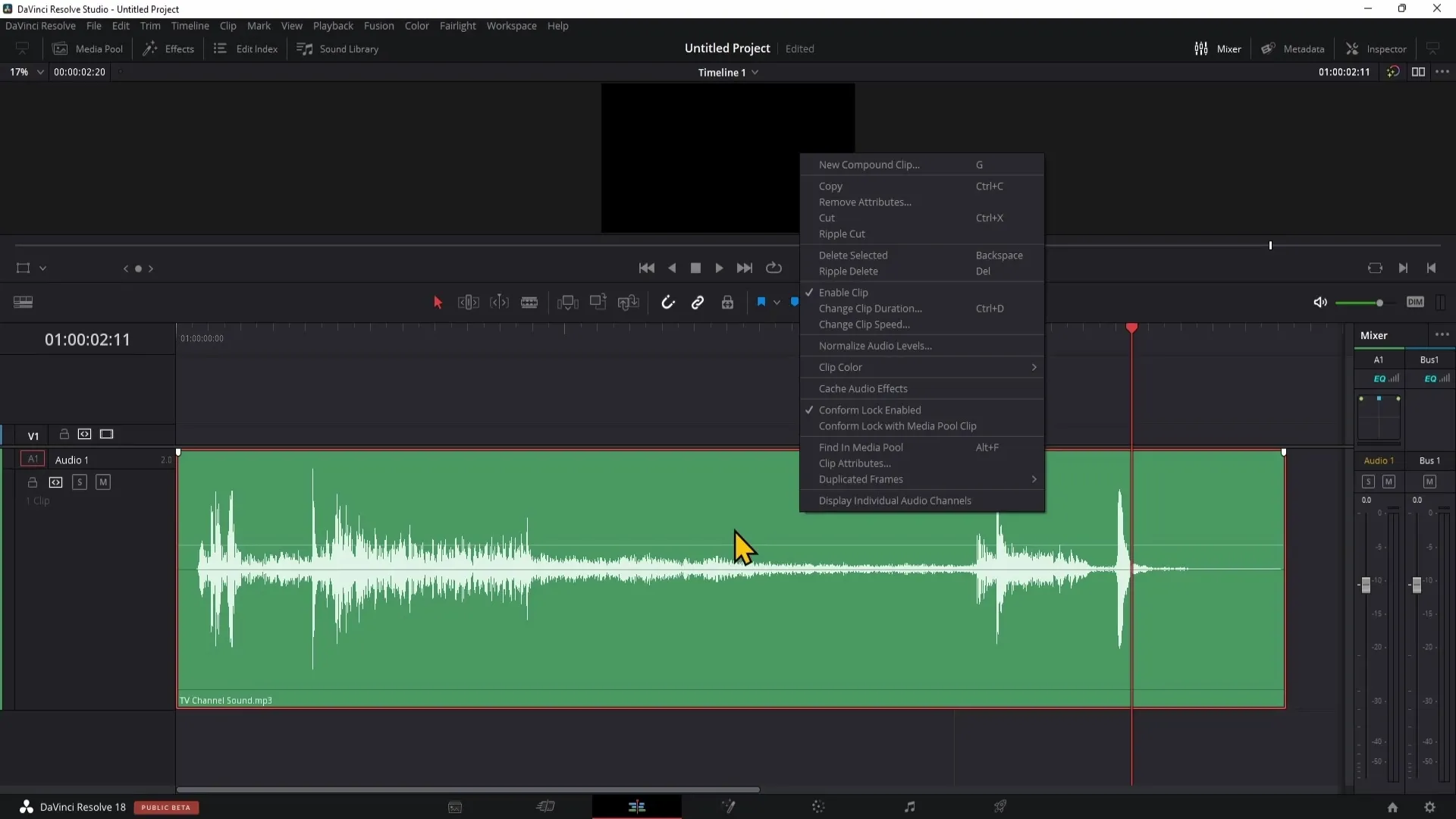Toggle Conform Lock Enabled option

pyautogui.click(x=870, y=410)
